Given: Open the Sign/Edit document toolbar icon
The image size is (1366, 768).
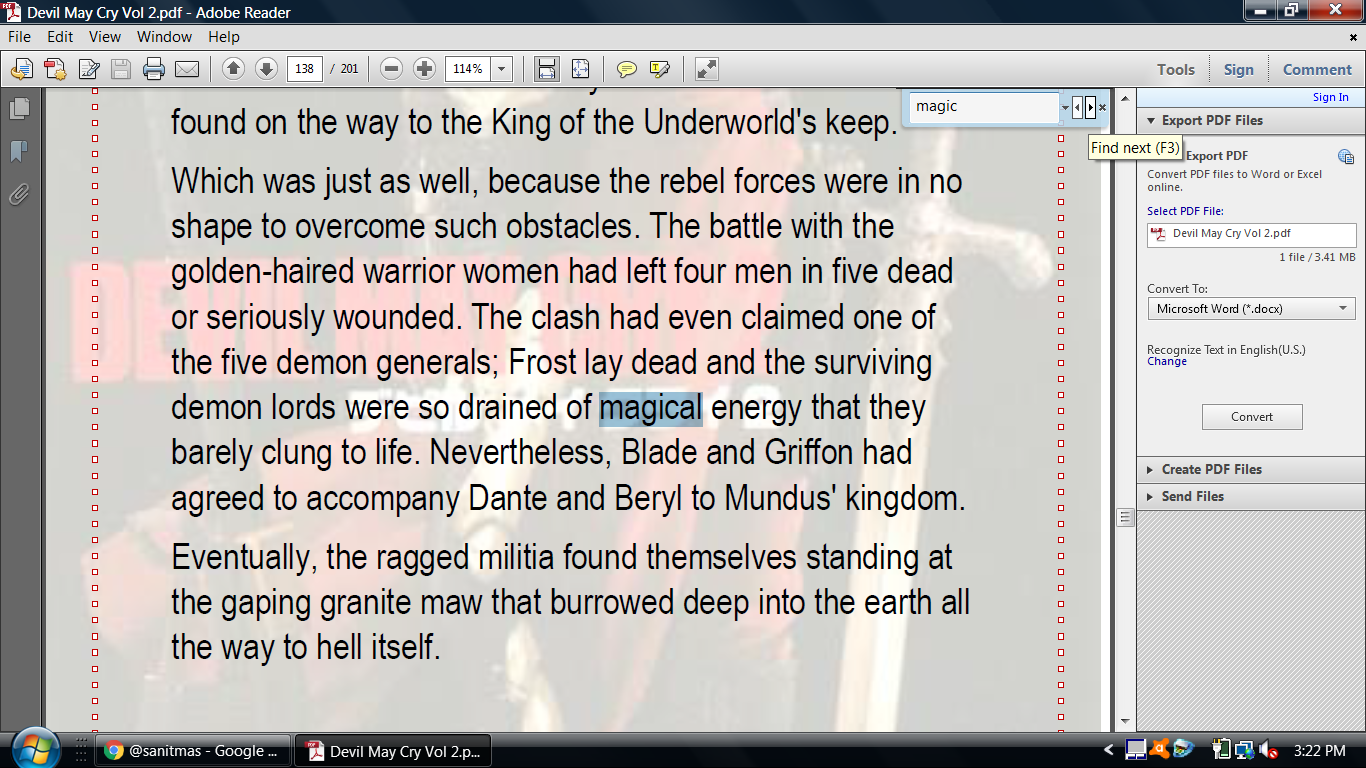Looking at the screenshot, I should tap(89, 69).
